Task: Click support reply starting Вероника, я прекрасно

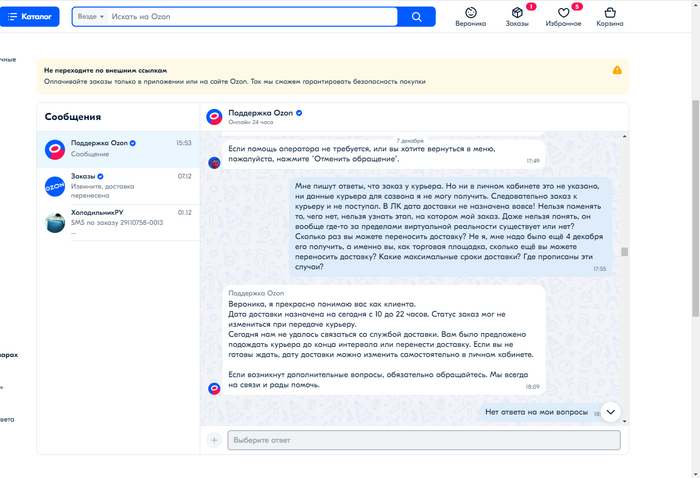Action: 383,340
